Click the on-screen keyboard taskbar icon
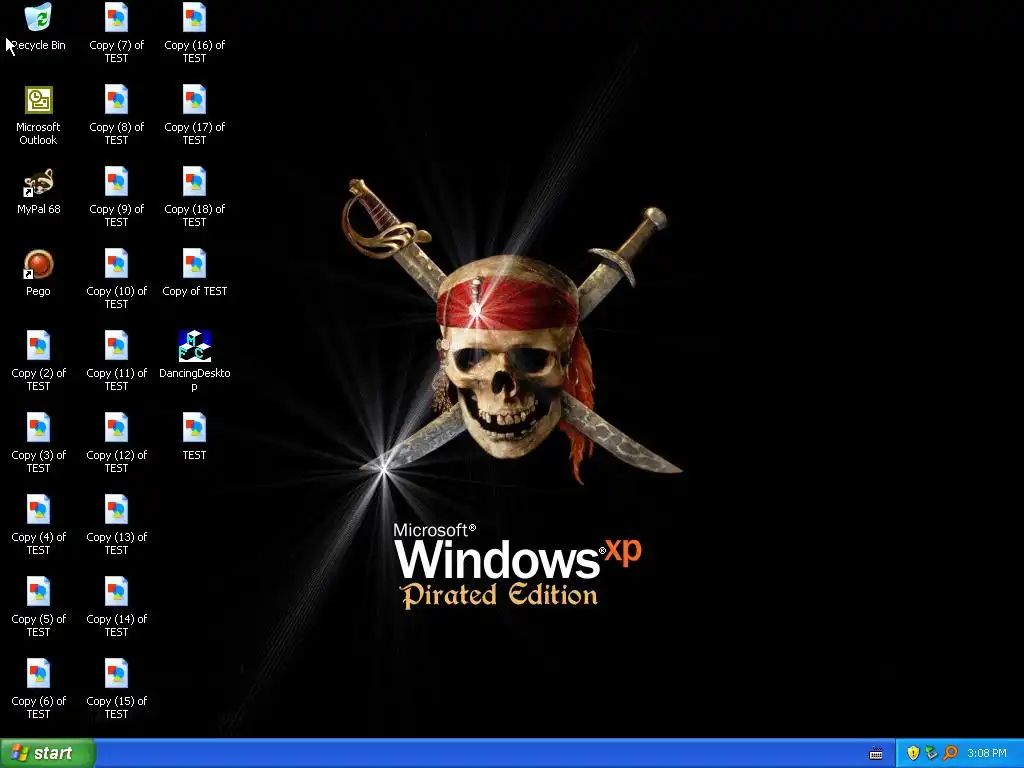1024x768 pixels. coord(876,754)
